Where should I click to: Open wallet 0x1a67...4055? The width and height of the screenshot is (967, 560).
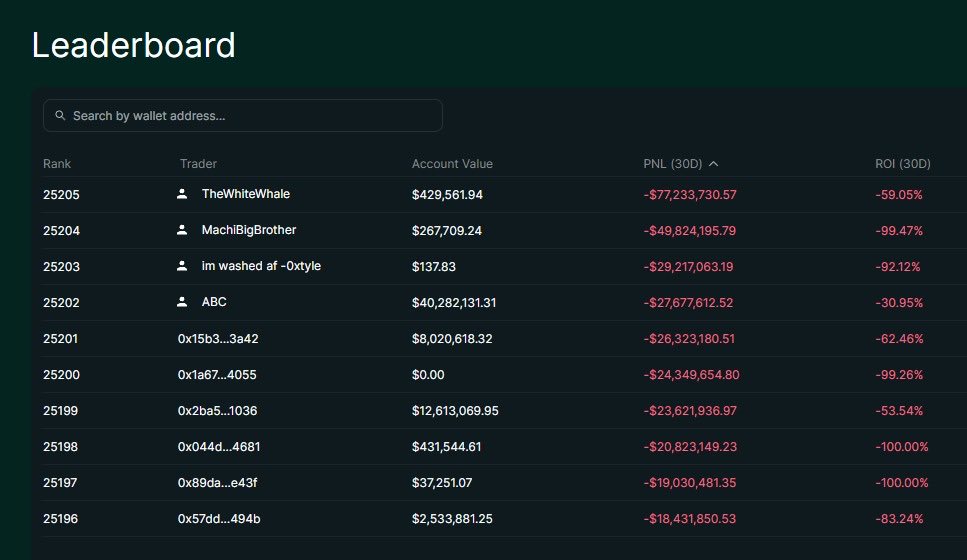(x=217, y=374)
